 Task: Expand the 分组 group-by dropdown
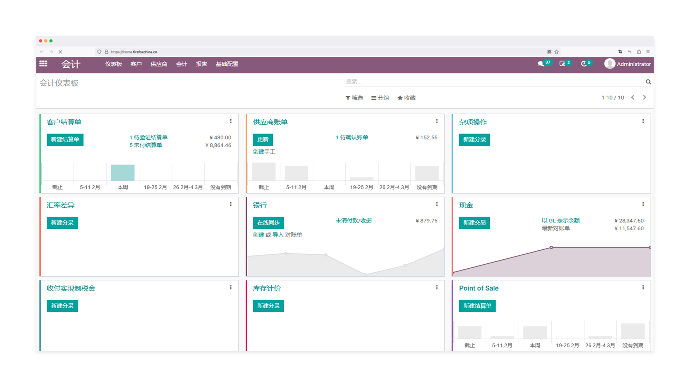(380, 98)
